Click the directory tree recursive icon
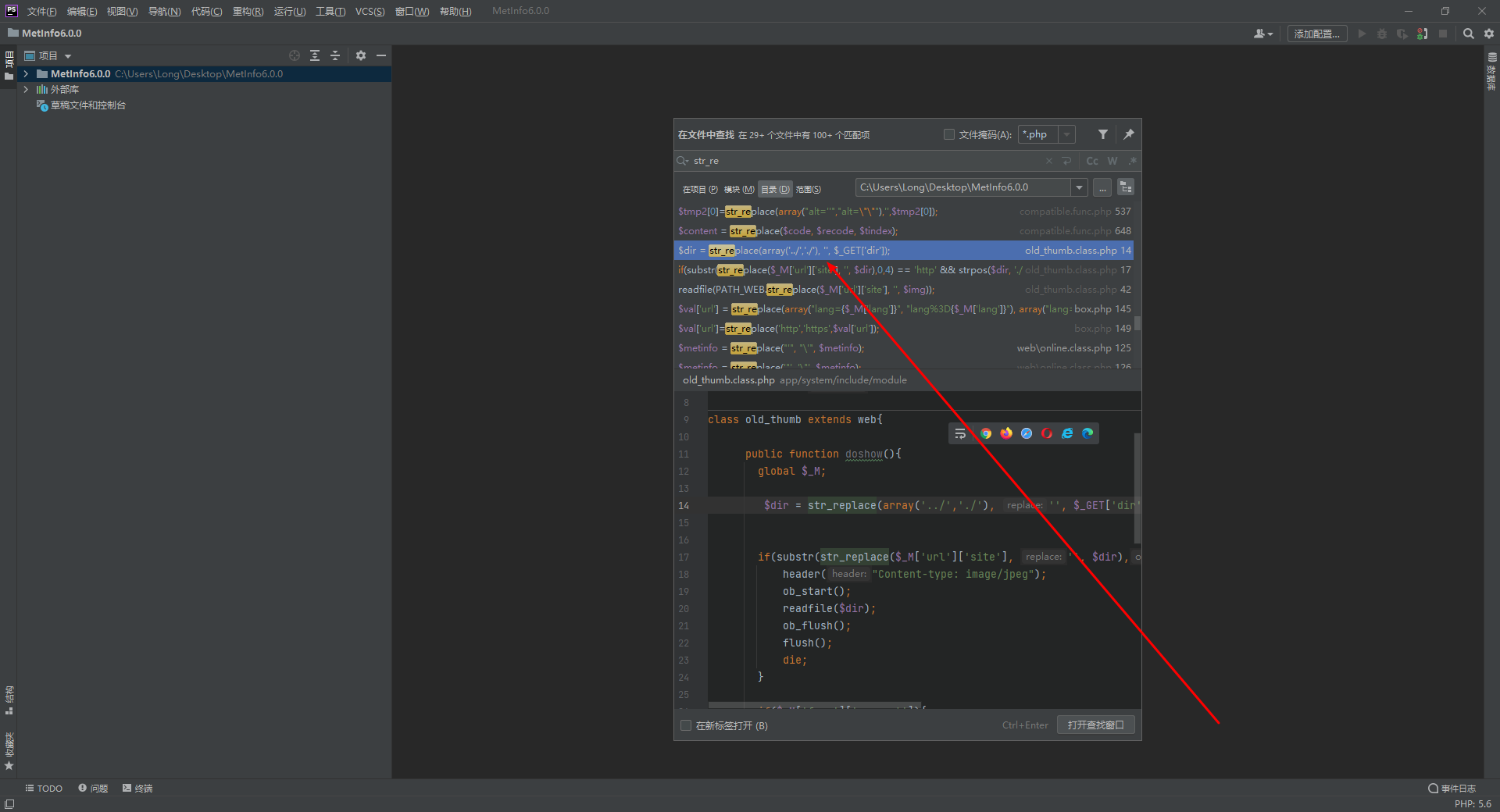 (x=1126, y=187)
